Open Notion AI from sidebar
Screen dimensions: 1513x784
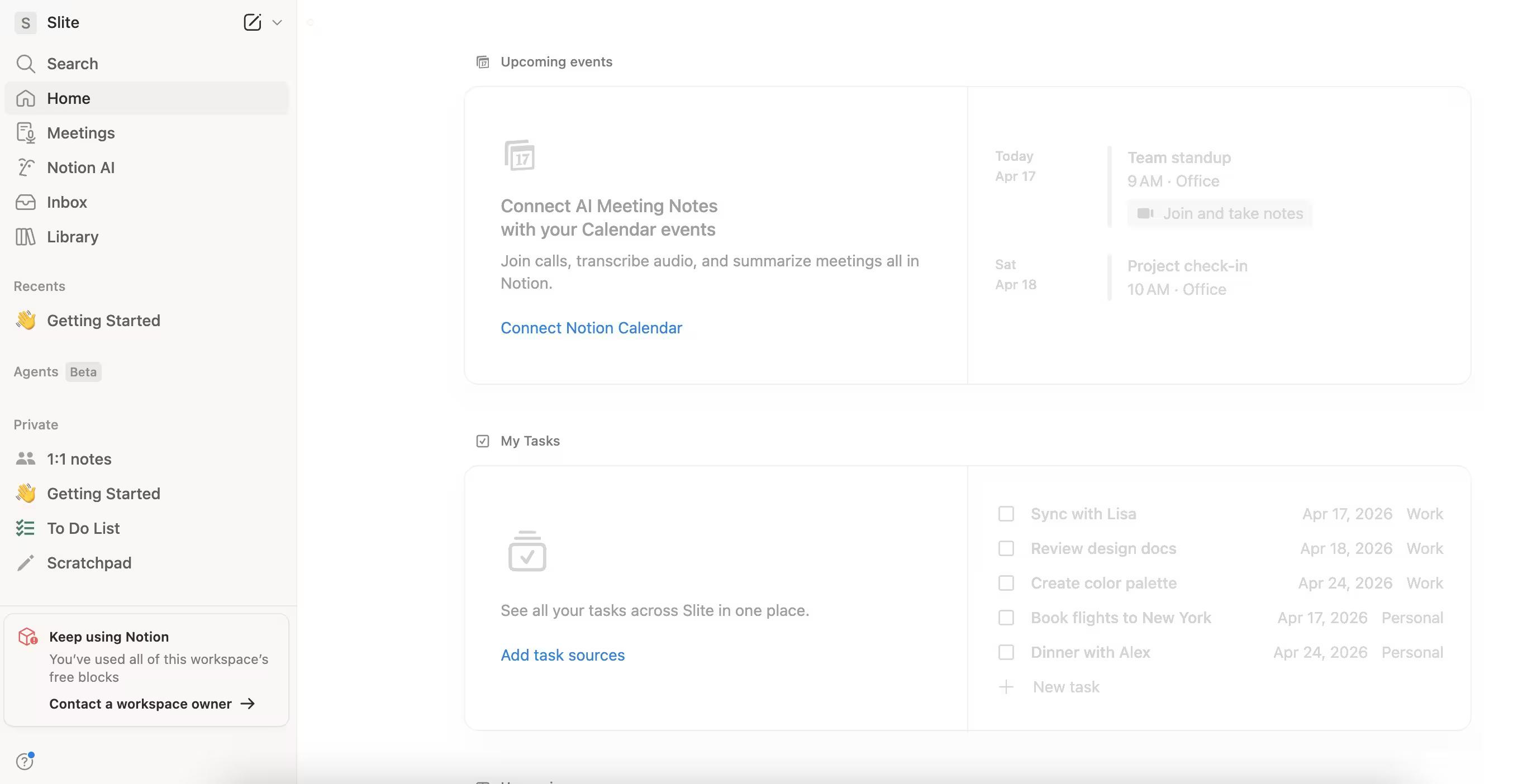click(x=147, y=168)
